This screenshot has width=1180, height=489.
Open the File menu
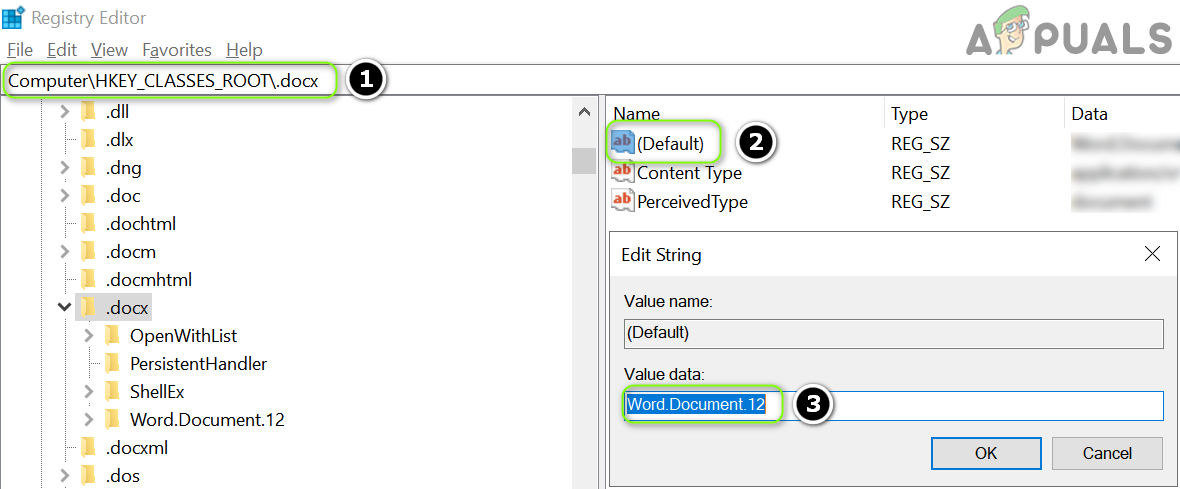click(x=20, y=50)
